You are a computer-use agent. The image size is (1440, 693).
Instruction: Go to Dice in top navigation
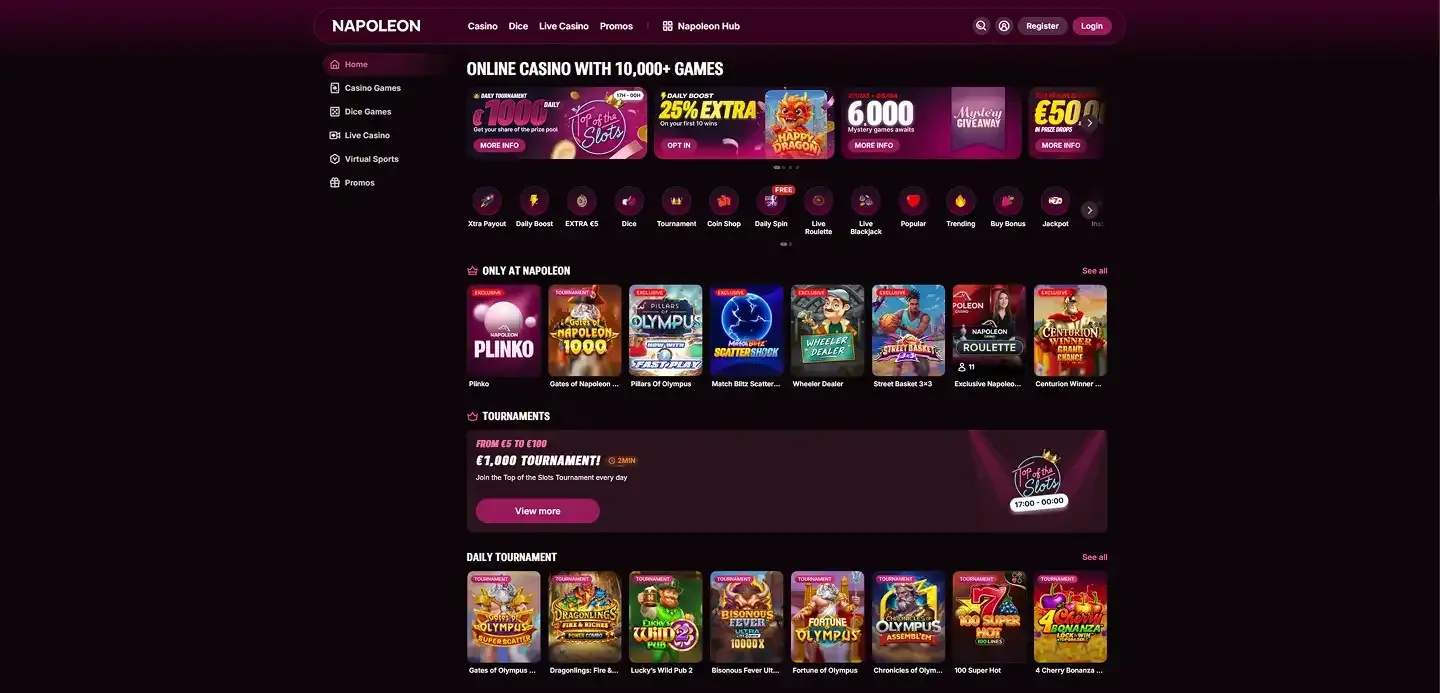pyautogui.click(x=518, y=26)
